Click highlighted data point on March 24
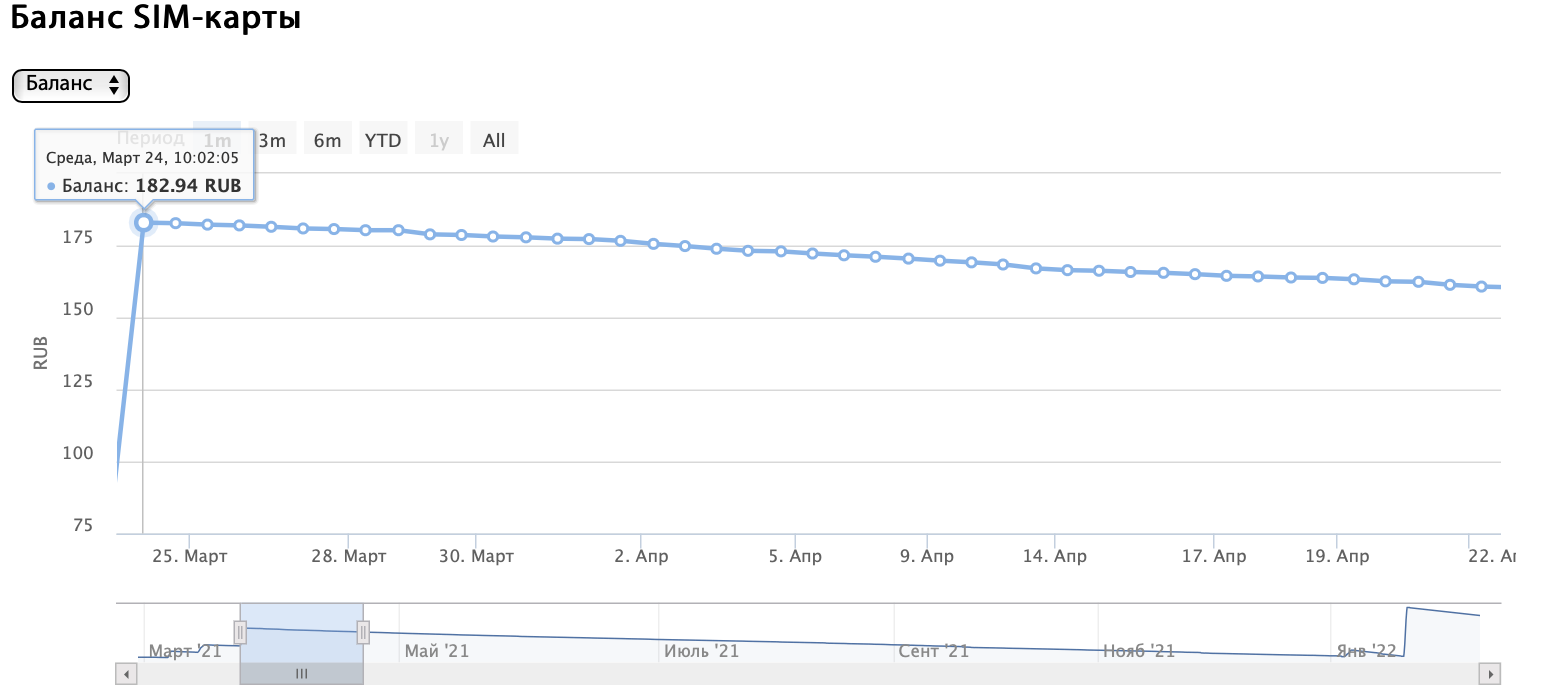 tap(143, 222)
